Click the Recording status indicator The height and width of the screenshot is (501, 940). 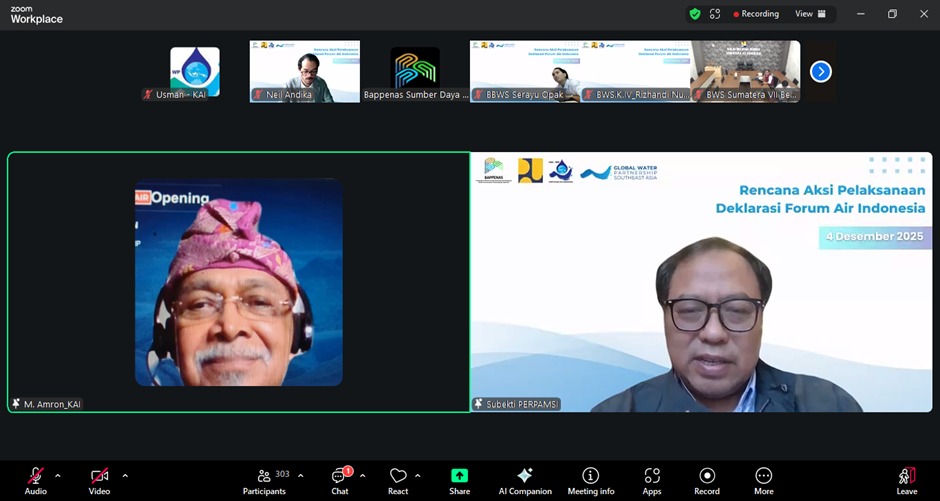click(x=756, y=14)
